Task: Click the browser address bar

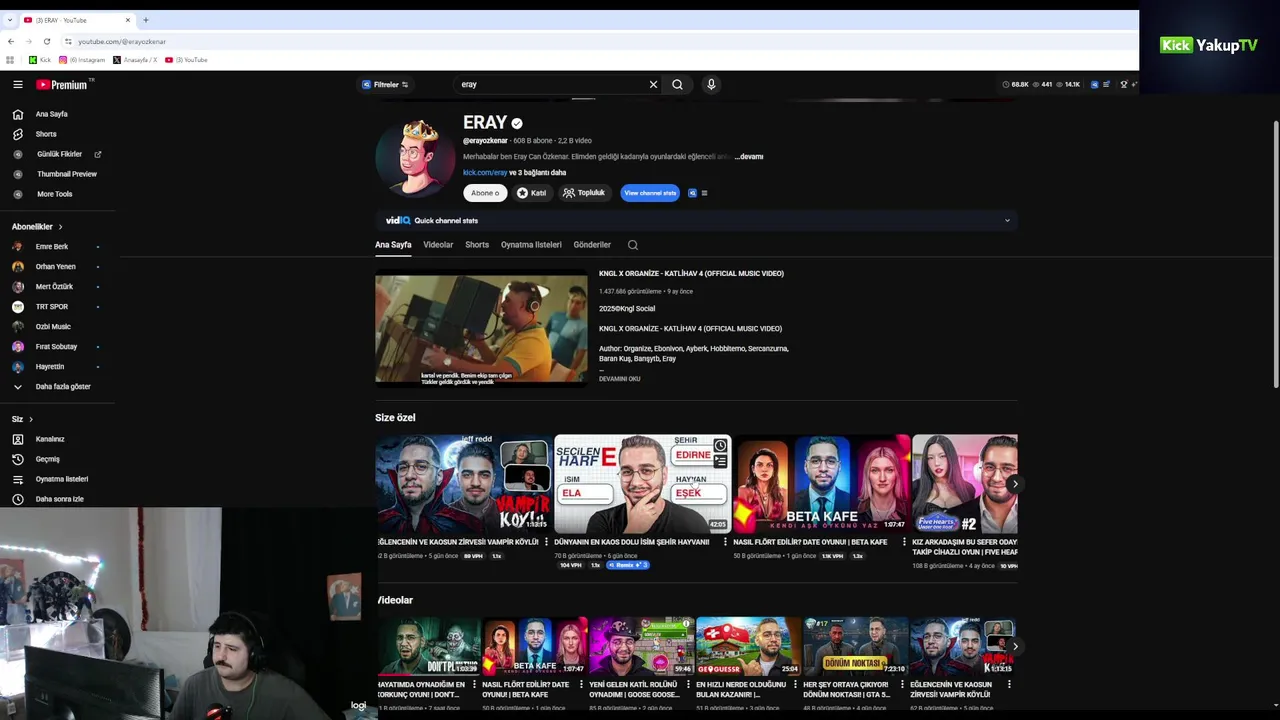Action: coord(600,41)
